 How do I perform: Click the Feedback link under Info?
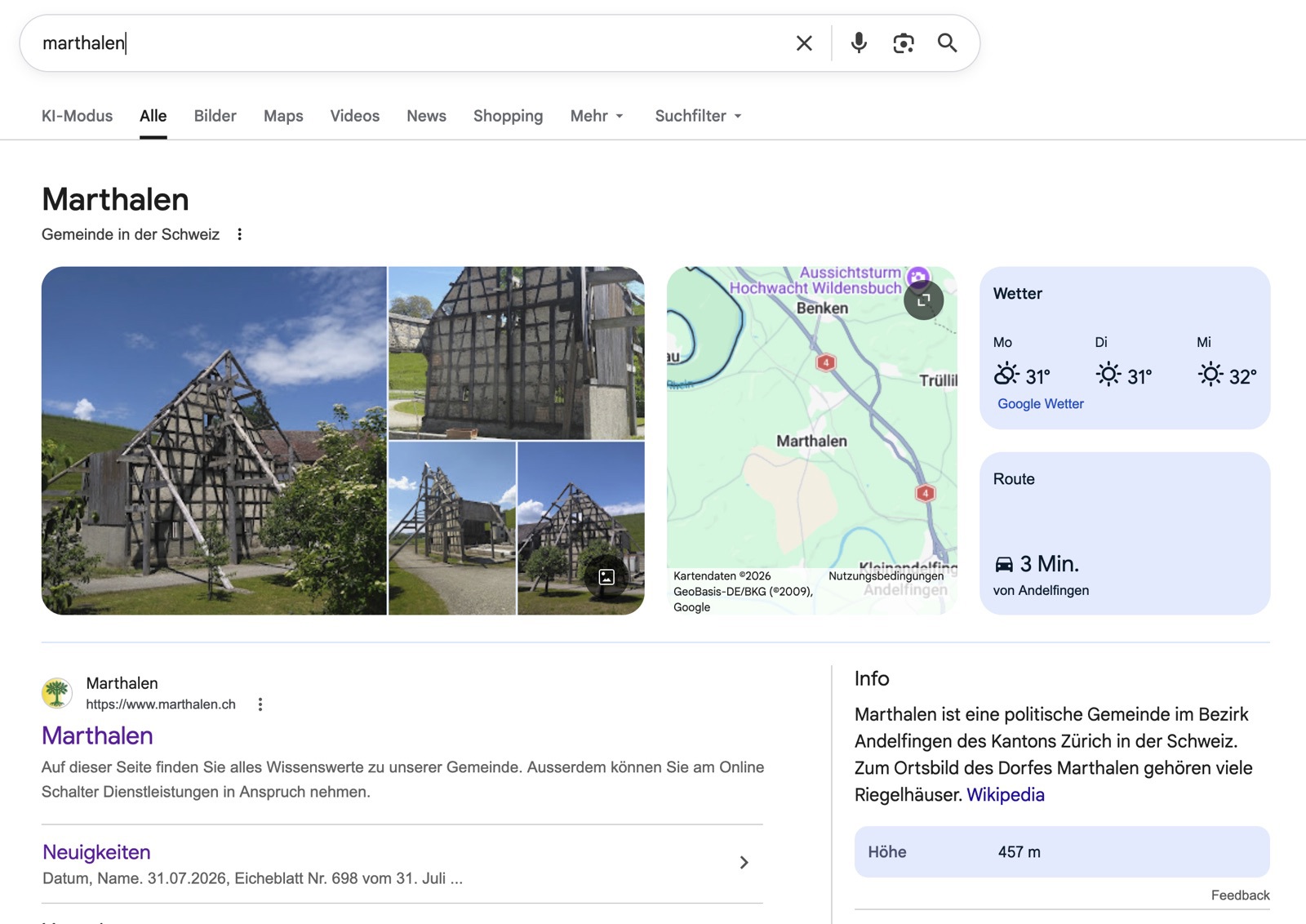(x=1240, y=895)
